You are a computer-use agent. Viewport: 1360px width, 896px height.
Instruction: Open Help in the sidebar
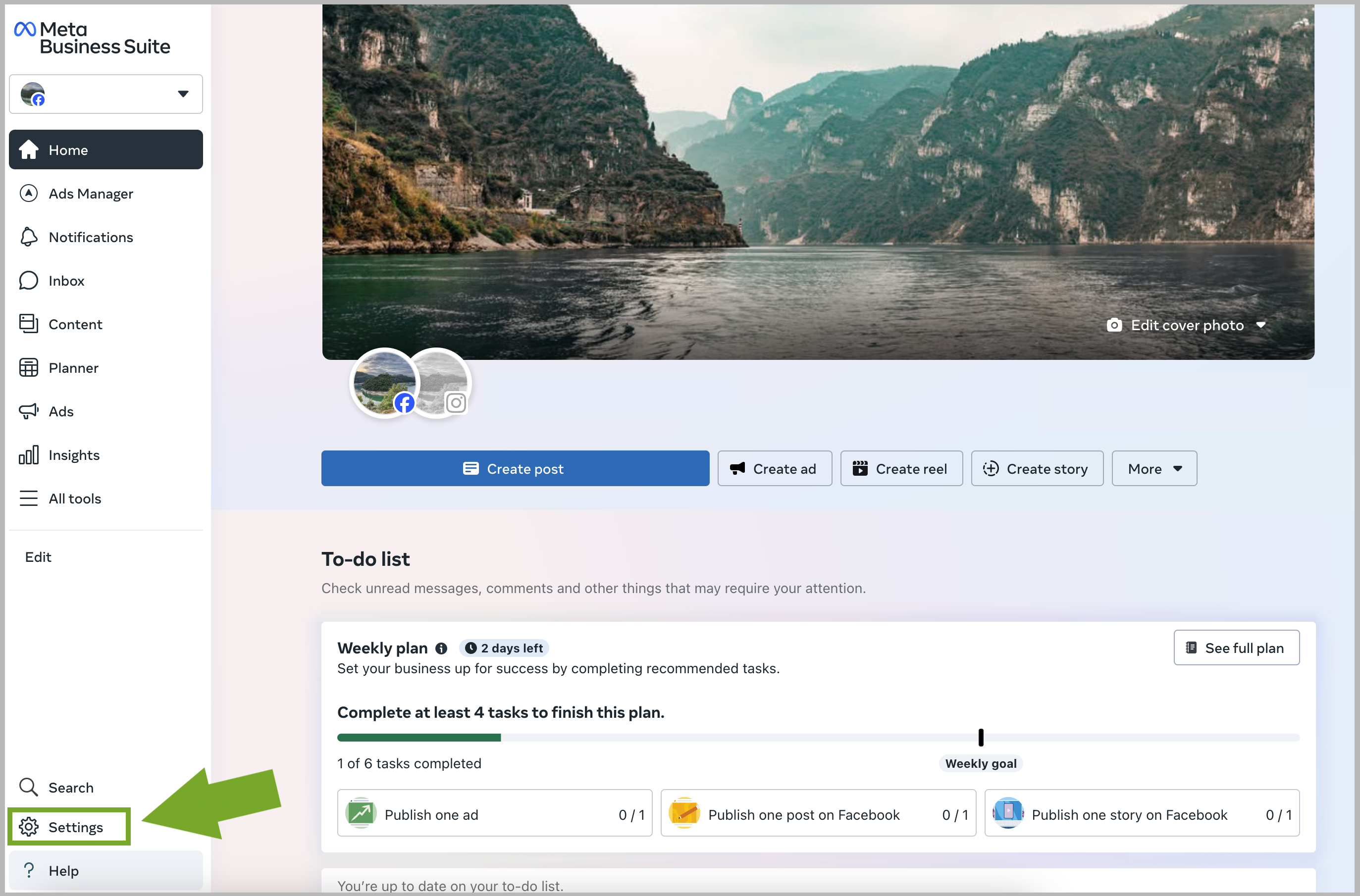coord(106,870)
